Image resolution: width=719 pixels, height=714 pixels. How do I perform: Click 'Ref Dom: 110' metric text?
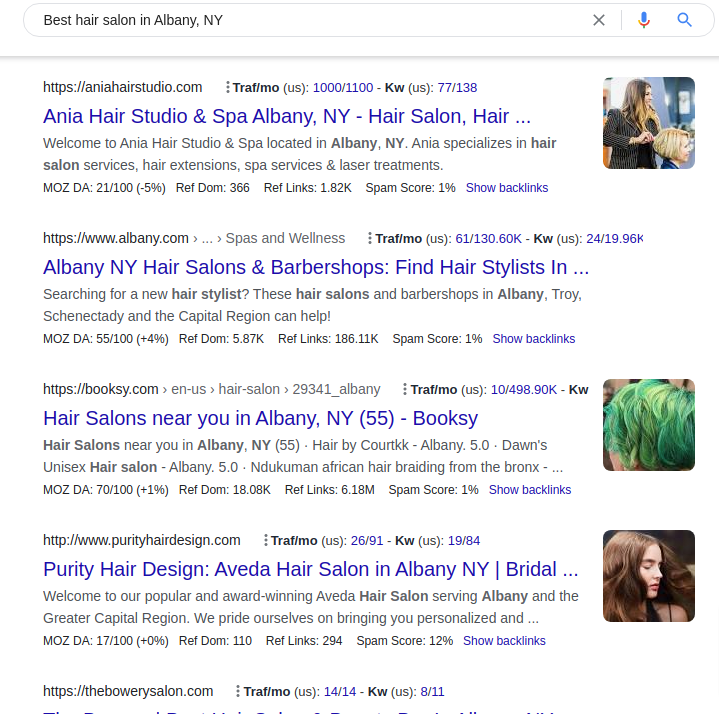216,640
